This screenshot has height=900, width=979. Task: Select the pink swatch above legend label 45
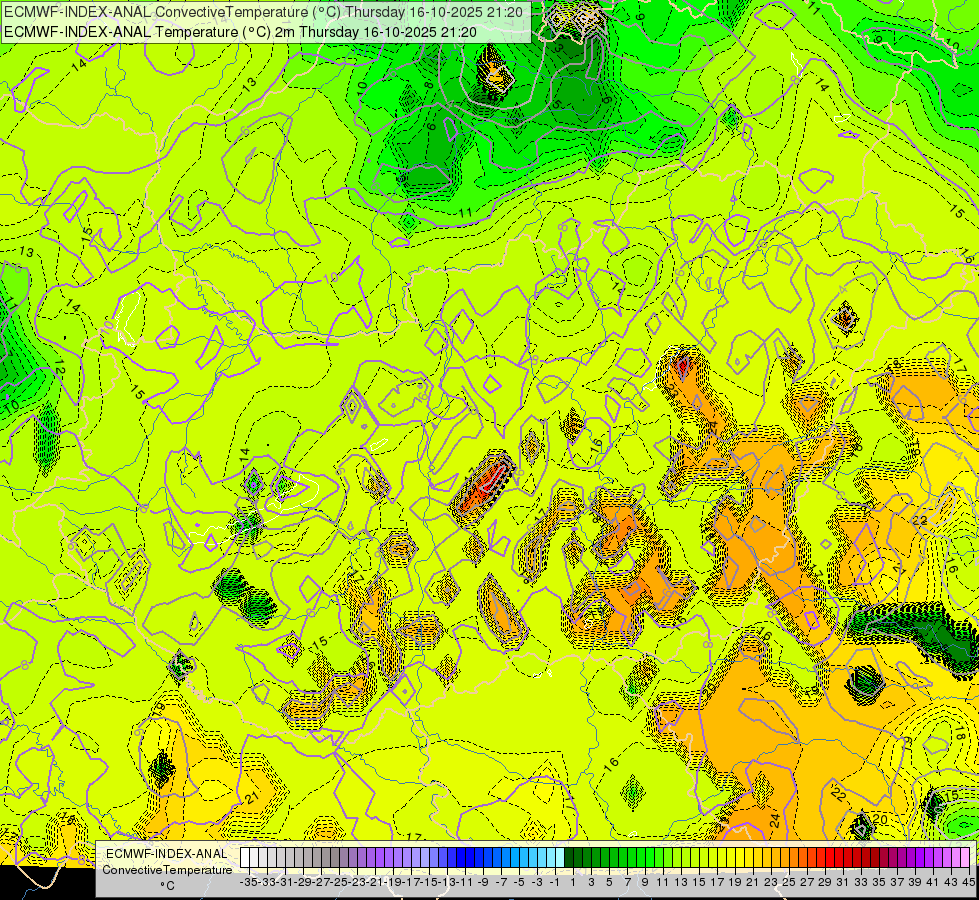964,858
